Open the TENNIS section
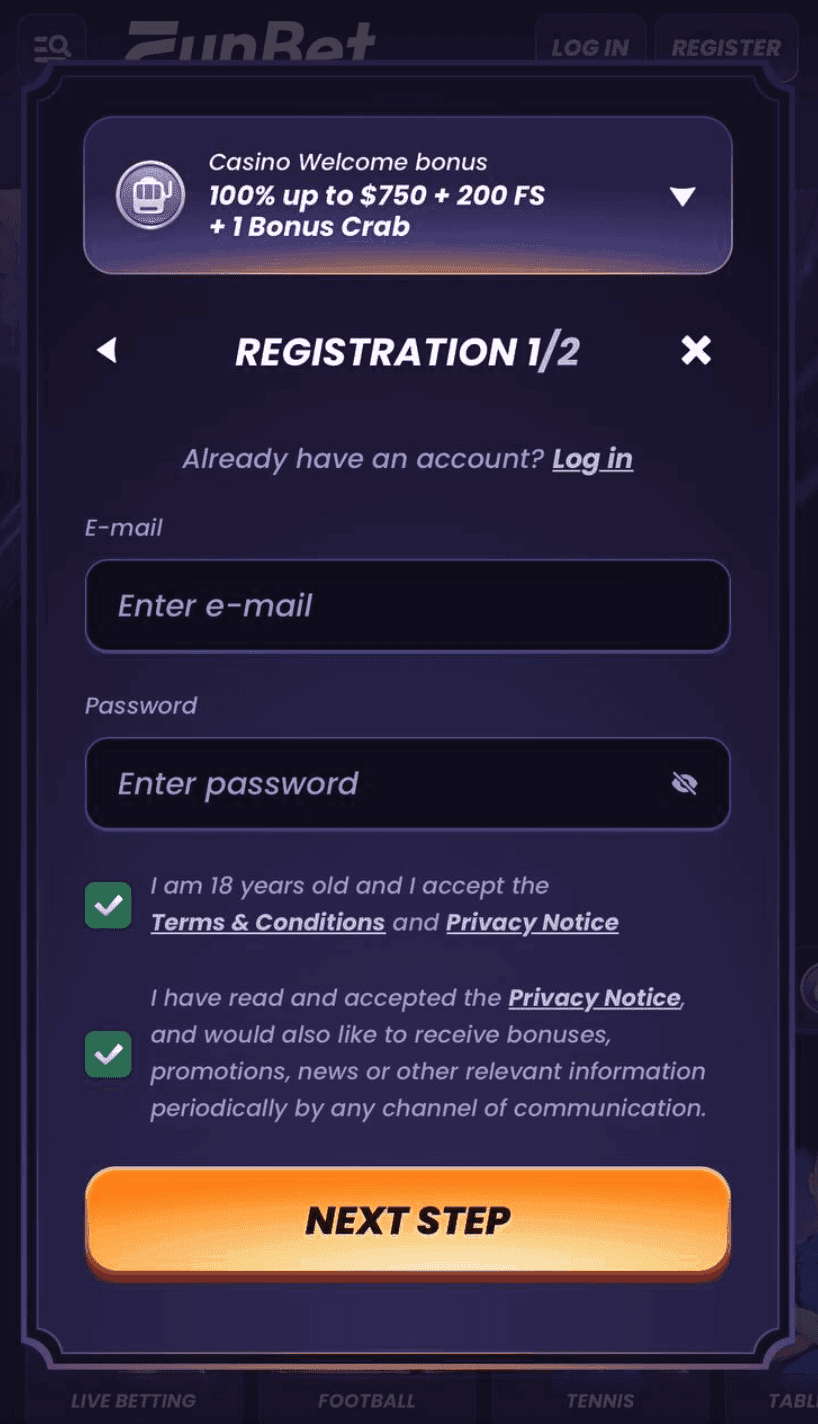This screenshot has width=818, height=1424. click(x=601, y=1400)
